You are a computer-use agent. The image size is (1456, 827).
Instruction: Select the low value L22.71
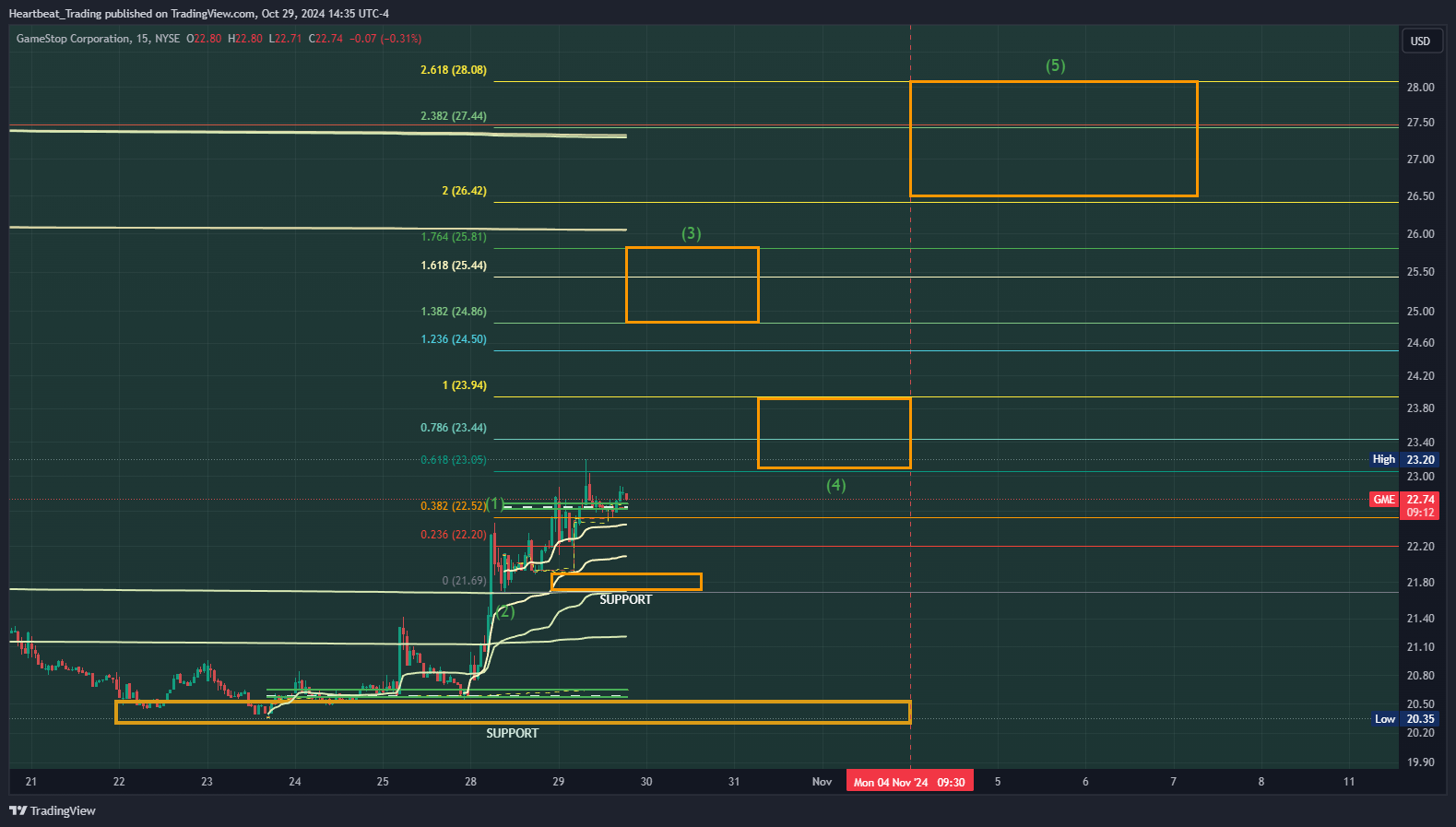(285, 39)
